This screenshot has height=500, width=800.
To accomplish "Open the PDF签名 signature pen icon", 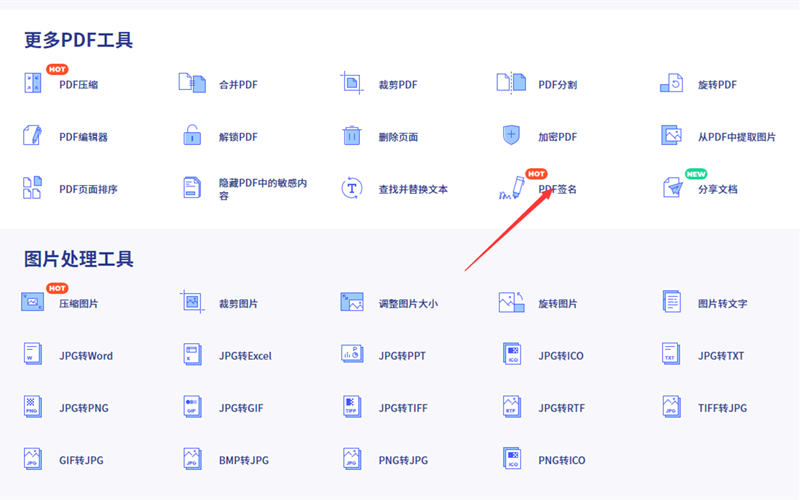I will (511, 188).
